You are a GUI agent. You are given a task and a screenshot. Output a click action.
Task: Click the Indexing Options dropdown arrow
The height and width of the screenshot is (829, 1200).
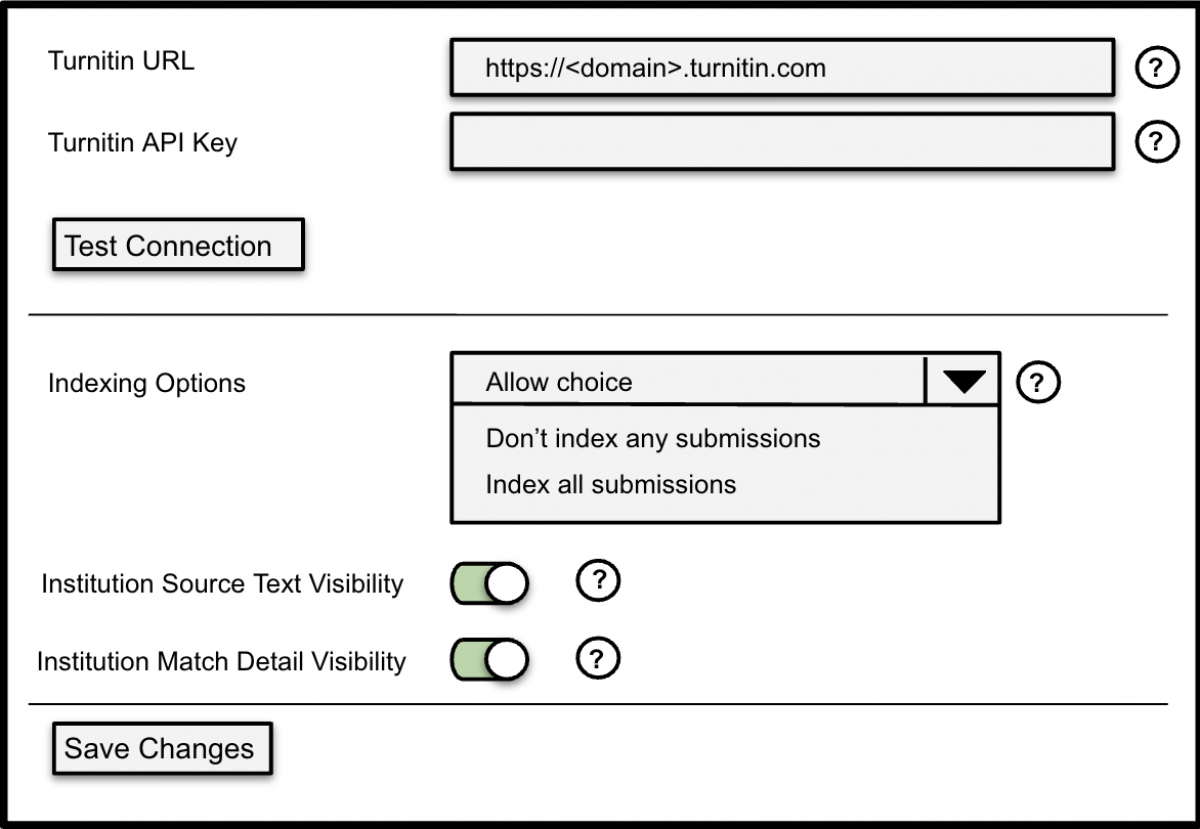click(x=963, y=380)
